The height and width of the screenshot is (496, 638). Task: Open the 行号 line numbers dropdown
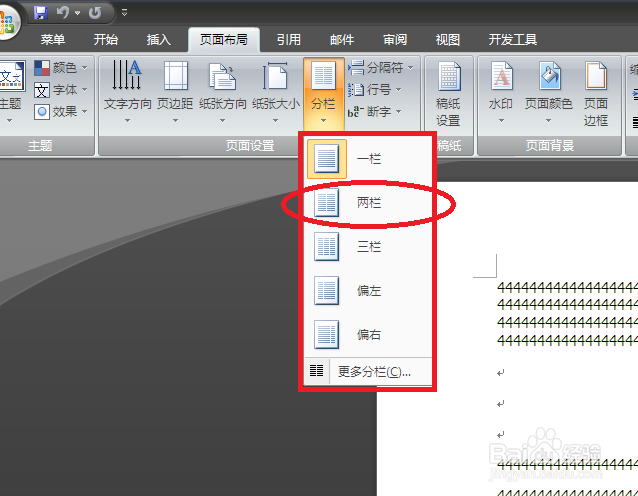coord(374,90)
